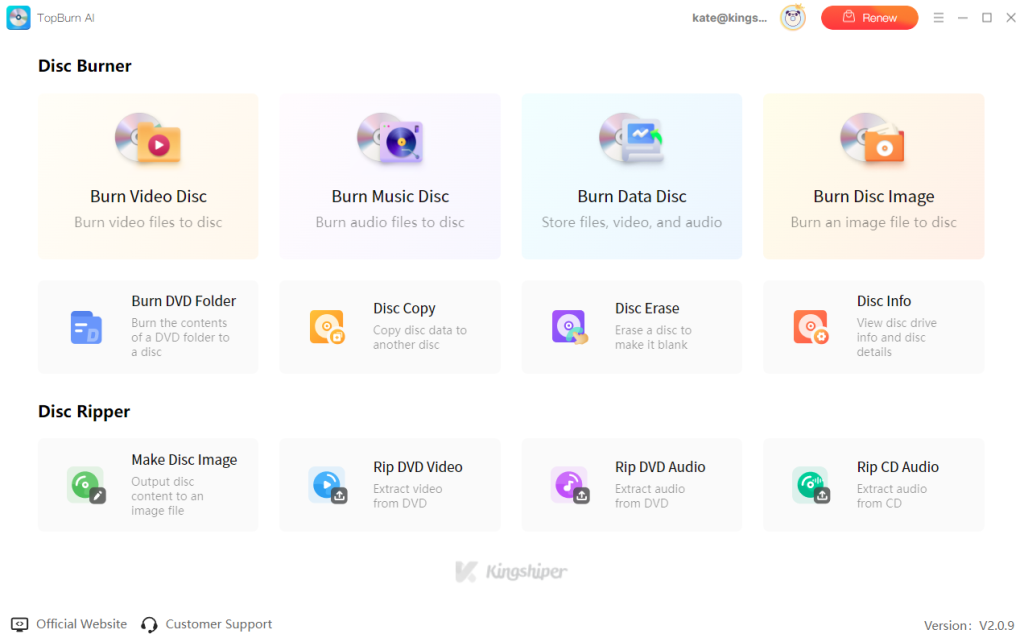Click the panda badge beside the account

792,17
